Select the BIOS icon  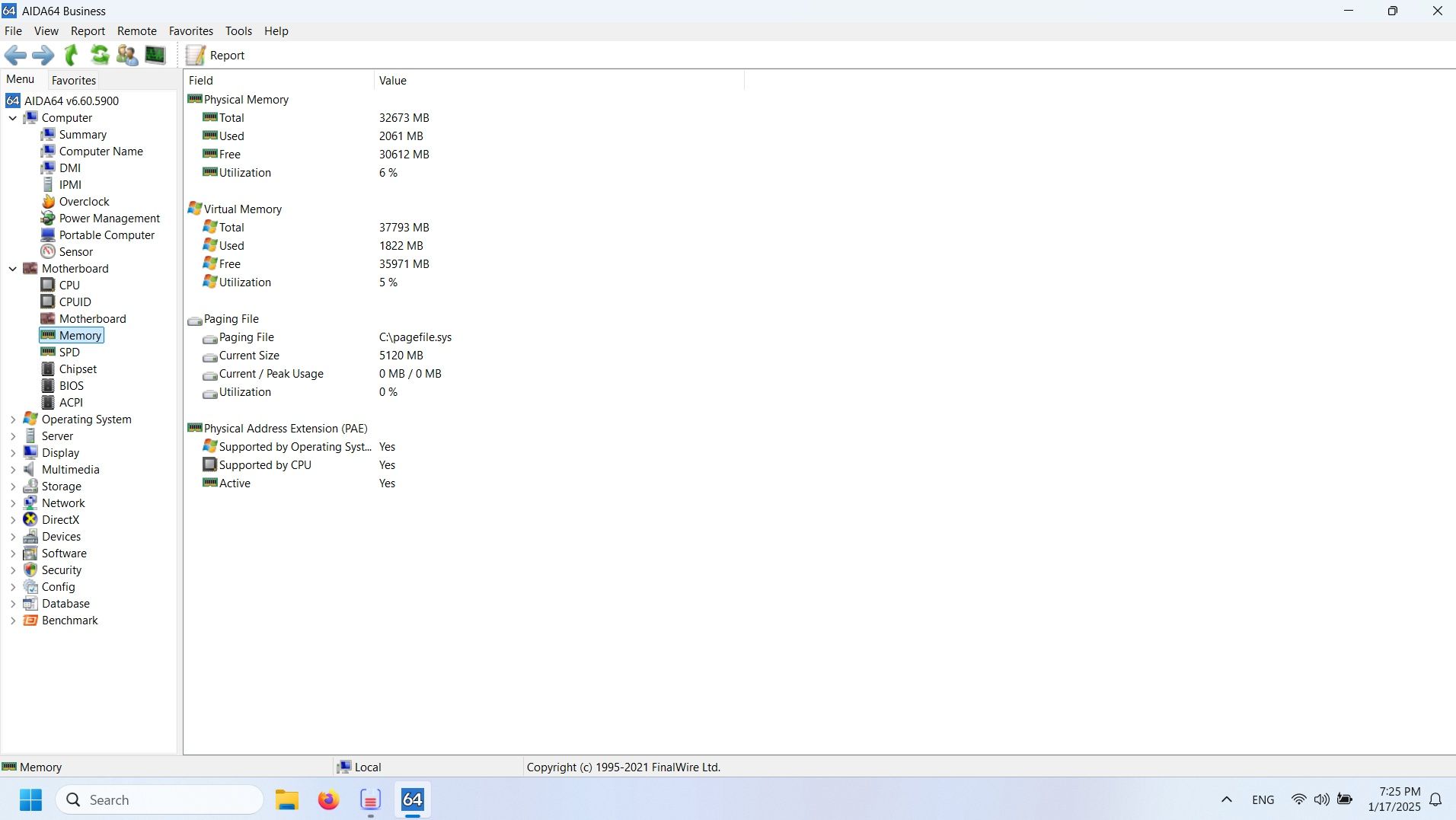48,386
